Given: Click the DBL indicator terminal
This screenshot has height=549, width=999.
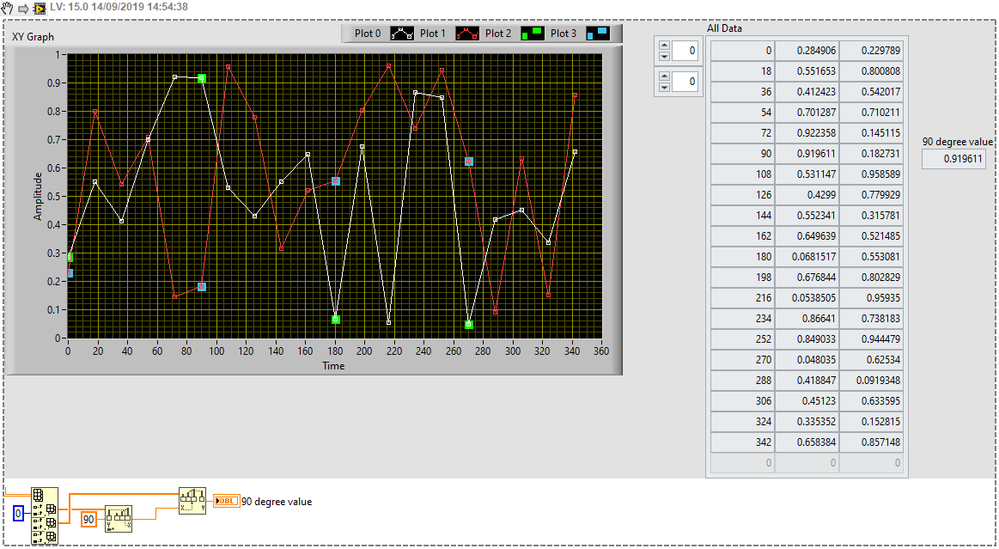Looking at the screenshot, I should coord(227,501).
